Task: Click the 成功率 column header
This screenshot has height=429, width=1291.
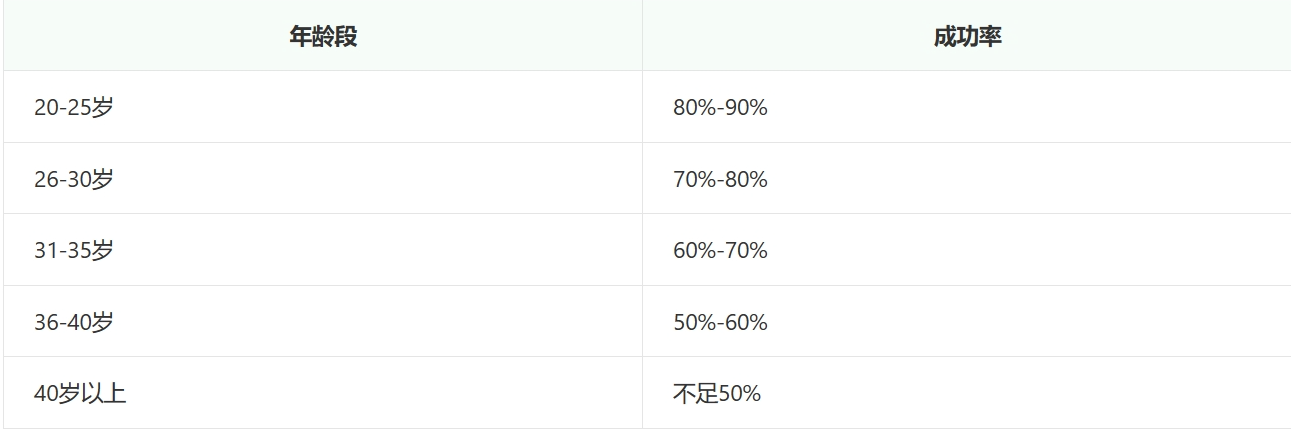Action: [967, 36]
